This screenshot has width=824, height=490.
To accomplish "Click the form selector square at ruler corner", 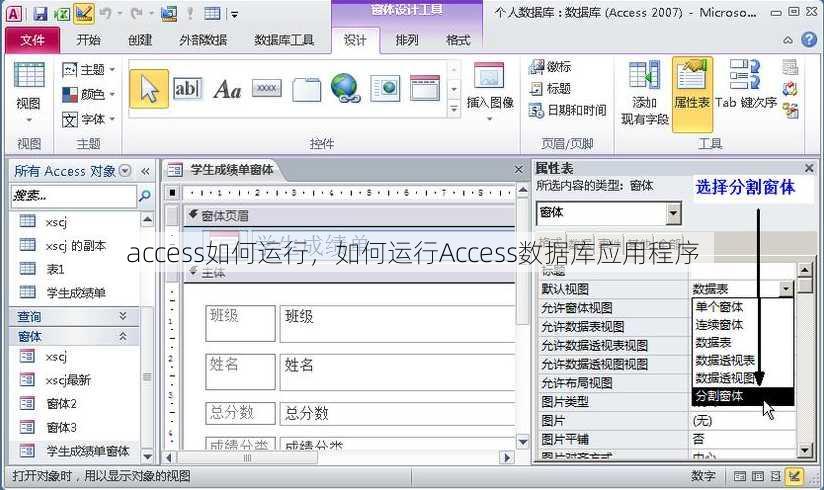I will tap(172, 193).
